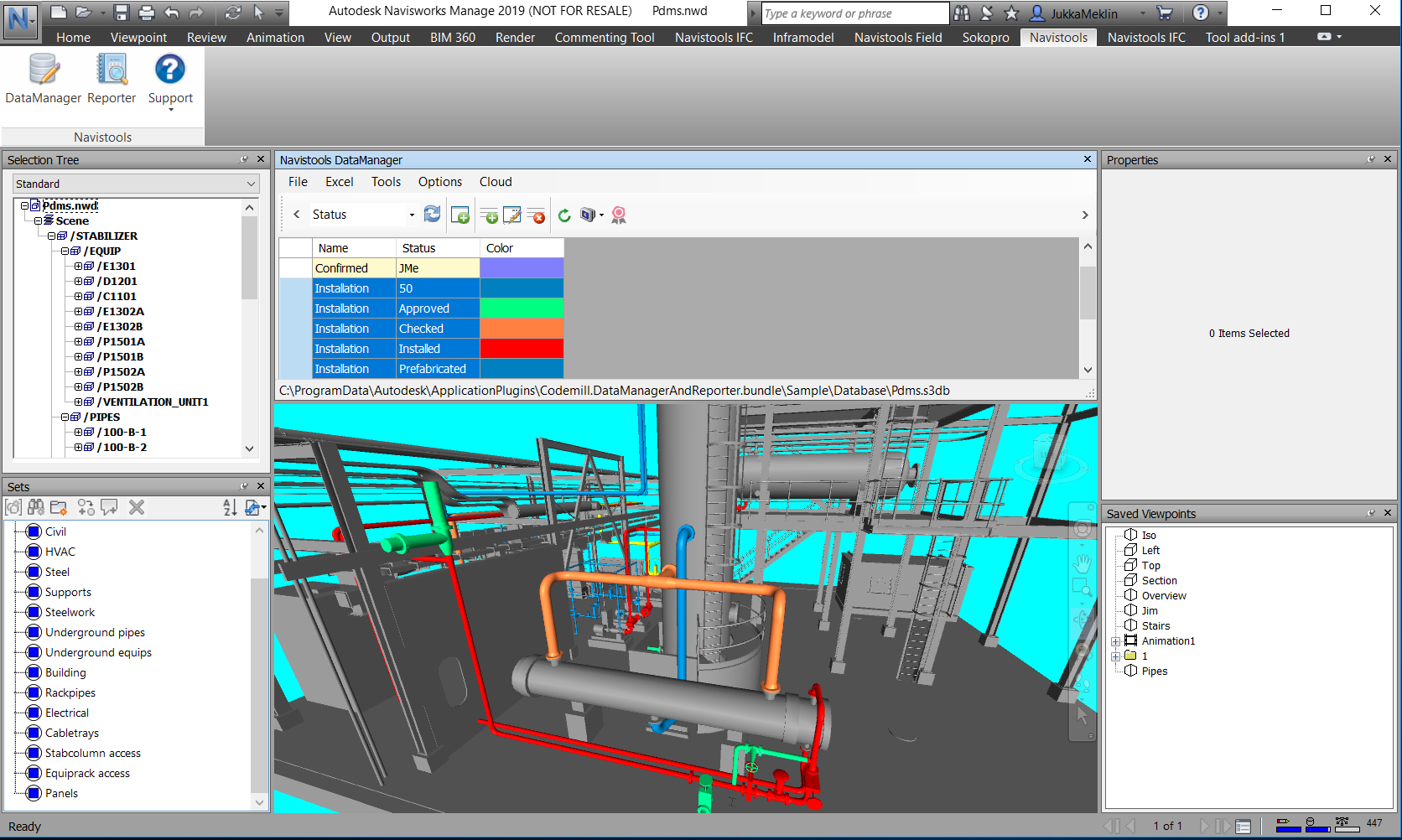Sort the sets with the A-Z icon
1402x840 pixels.
(230, 507)
